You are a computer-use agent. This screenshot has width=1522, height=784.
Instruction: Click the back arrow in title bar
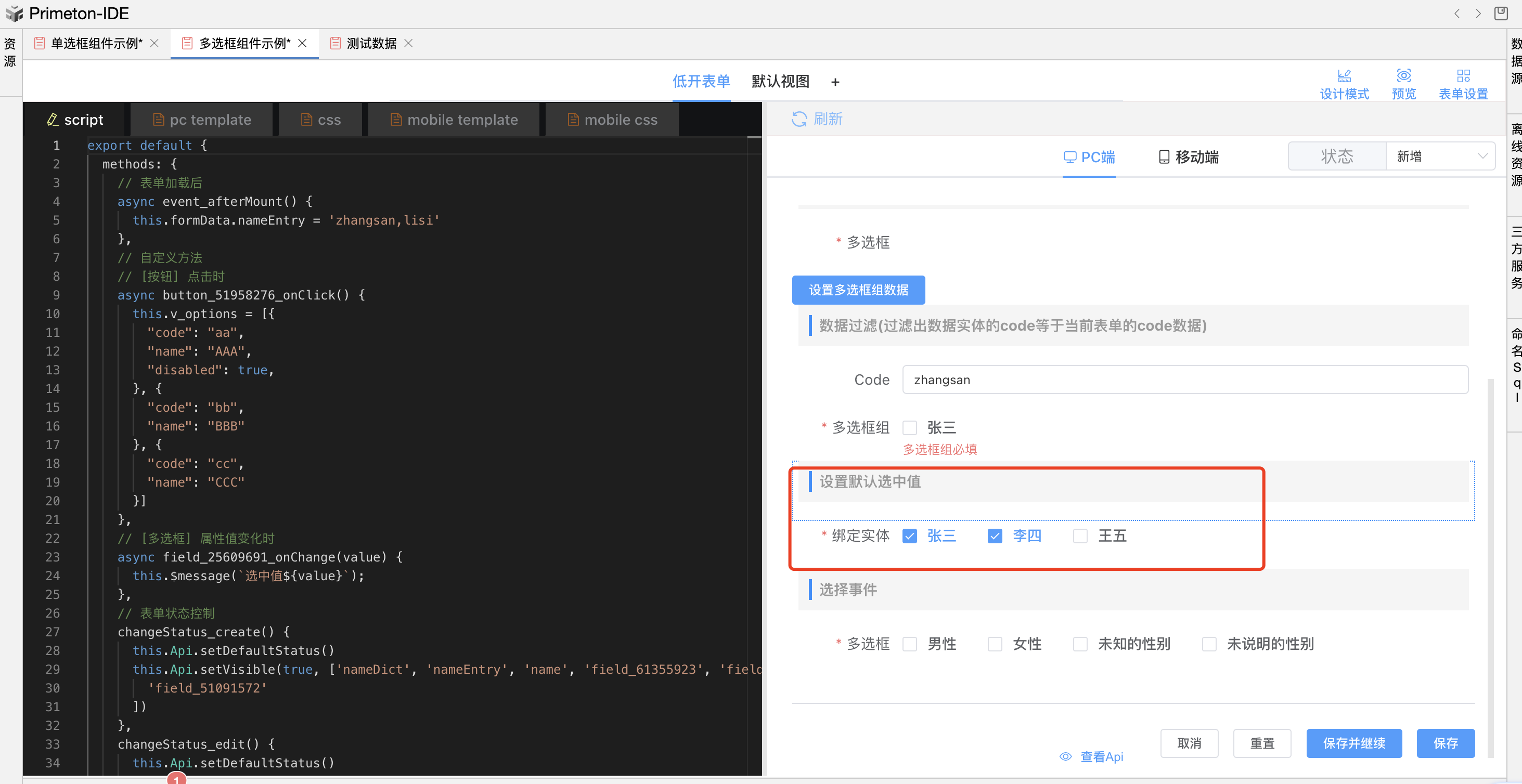1457,13
